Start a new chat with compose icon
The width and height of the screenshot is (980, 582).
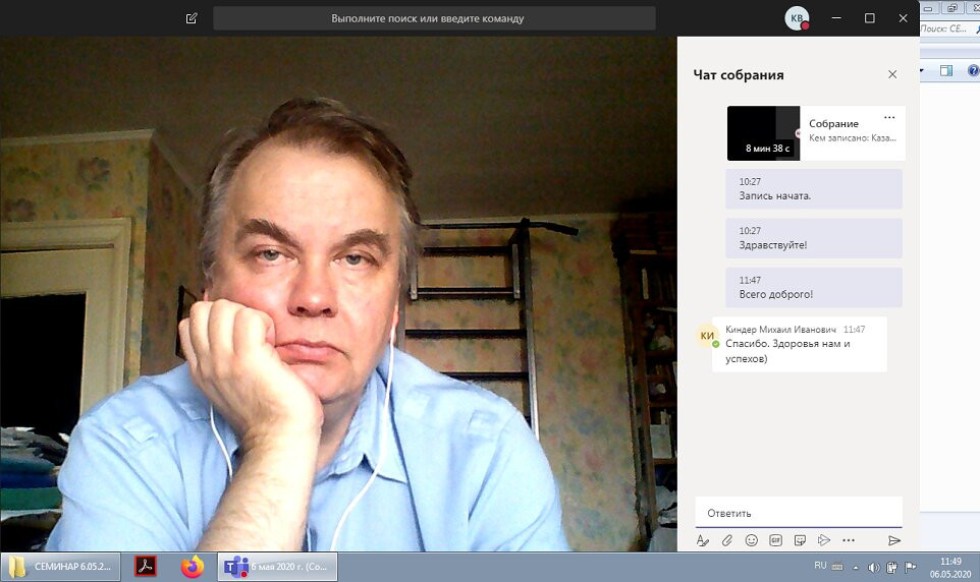tap(192, 18)
